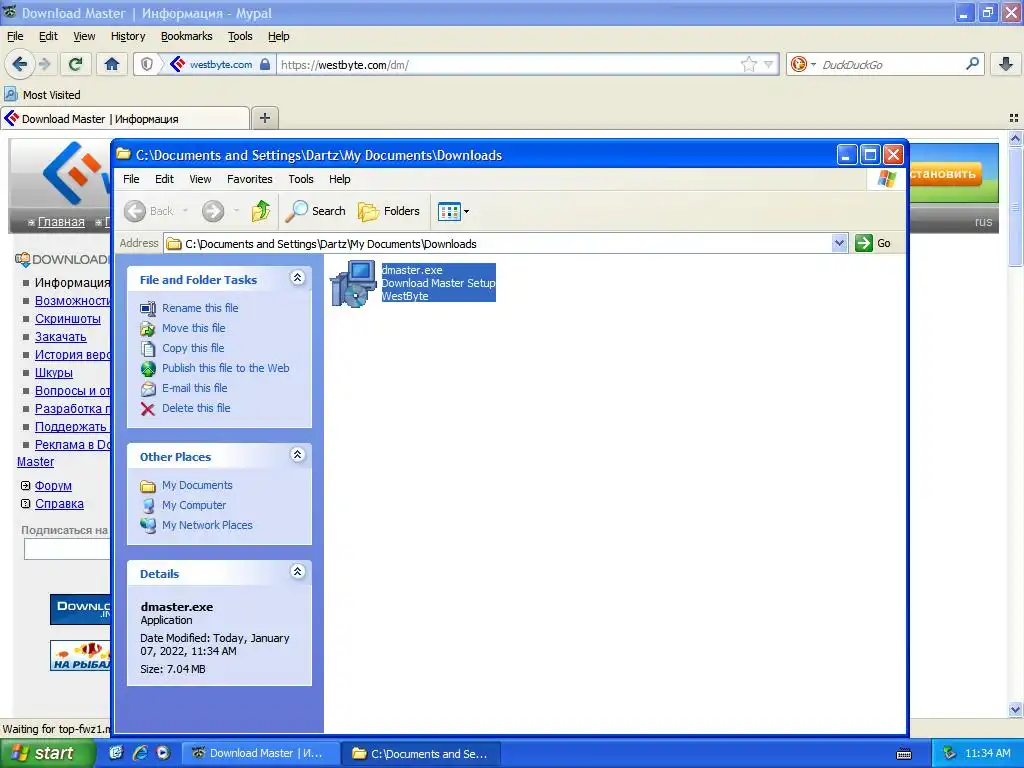The image size is (1024, 768).
Task: Open the browser URL bar history dropdown
Action: [x=769, y=64]
